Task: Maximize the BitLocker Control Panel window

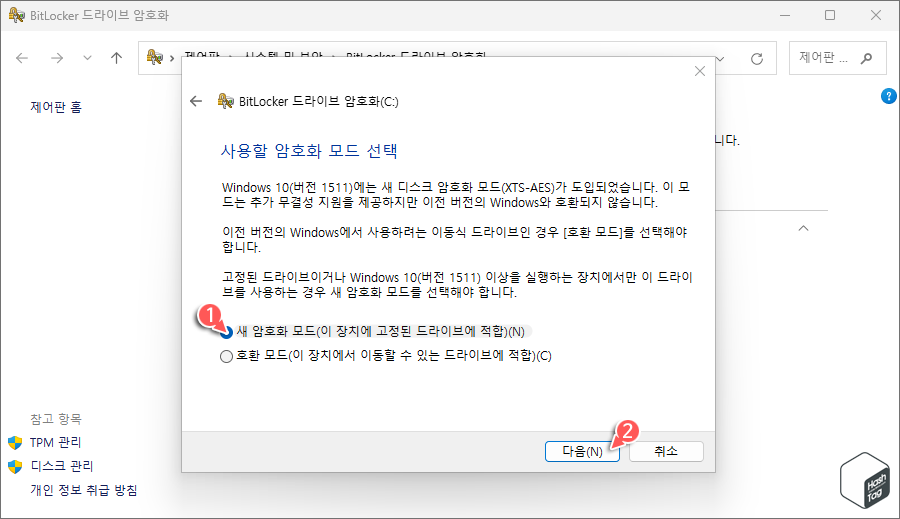Action: coord(830,16)
